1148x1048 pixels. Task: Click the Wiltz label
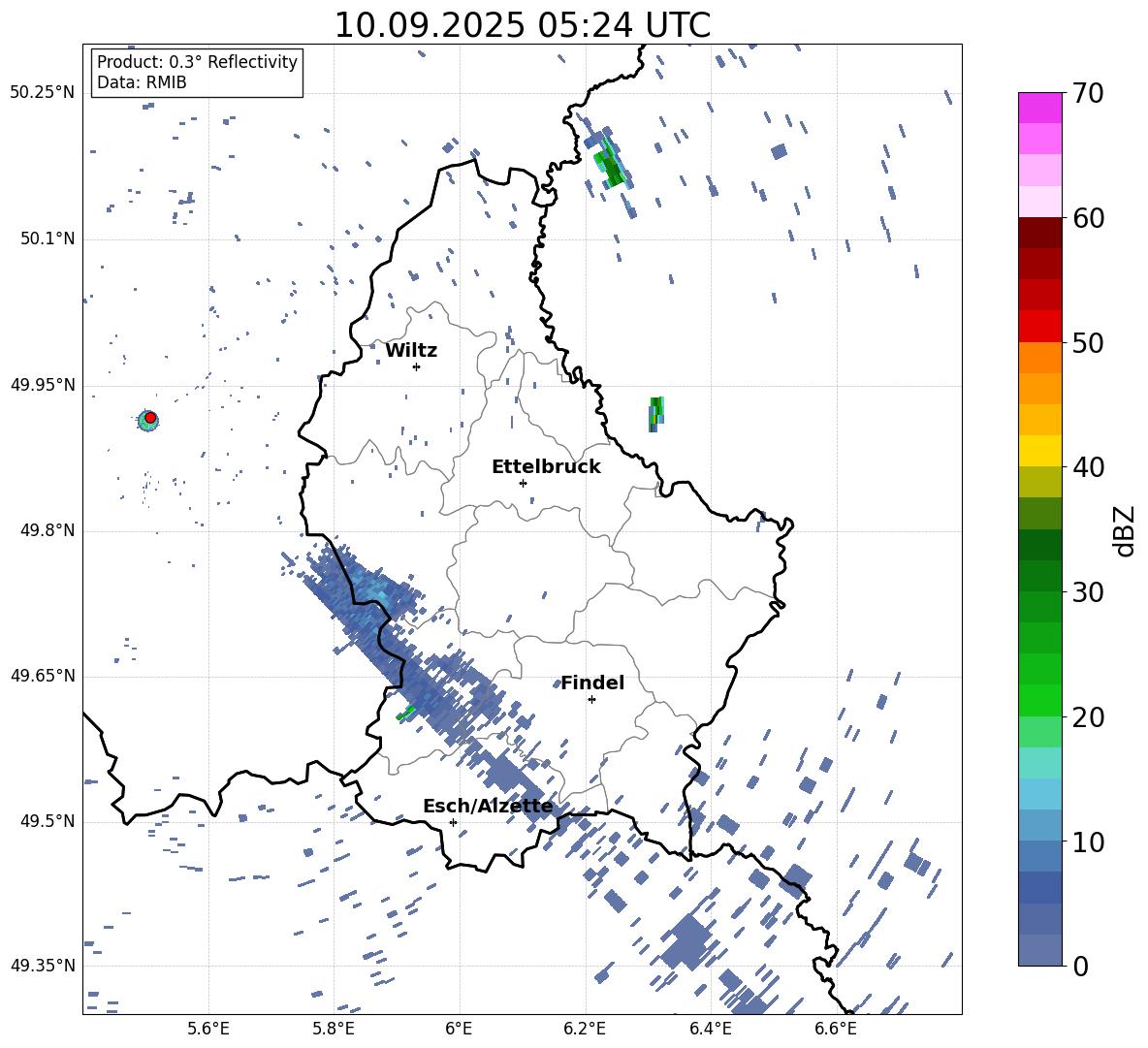pos(411,351)
